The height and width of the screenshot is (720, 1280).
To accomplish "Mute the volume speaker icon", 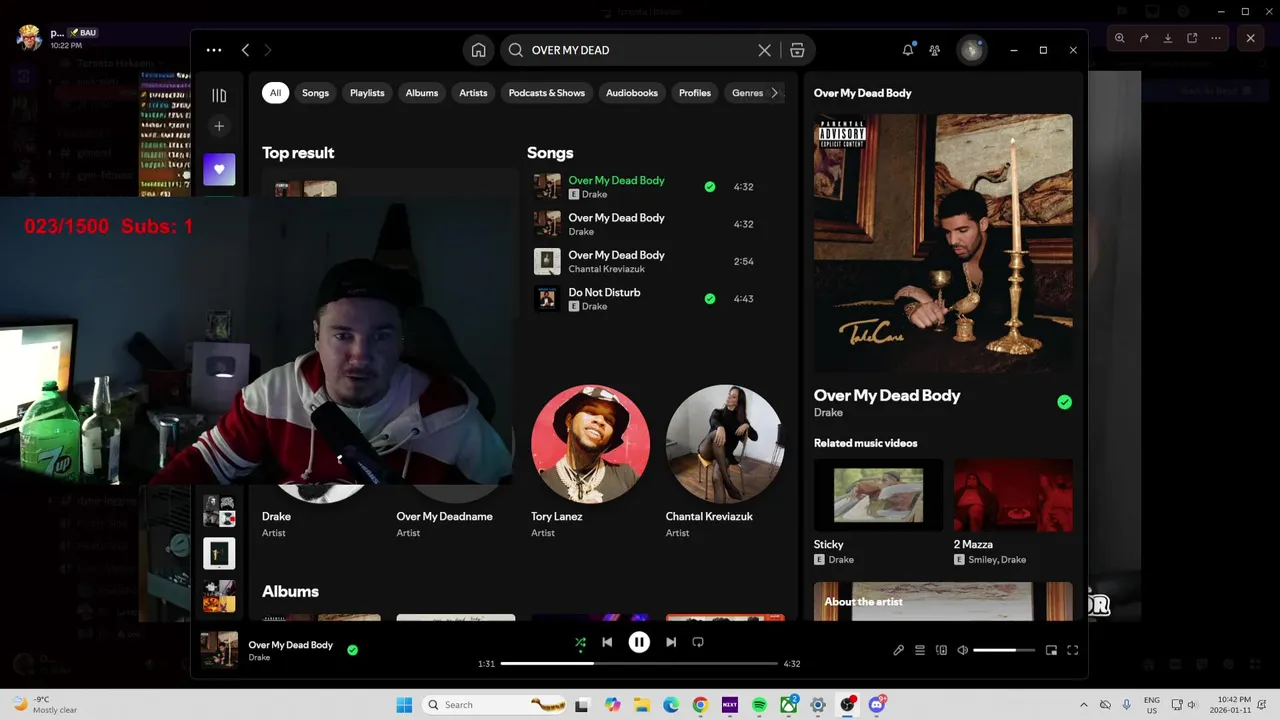I will point(962,650).
